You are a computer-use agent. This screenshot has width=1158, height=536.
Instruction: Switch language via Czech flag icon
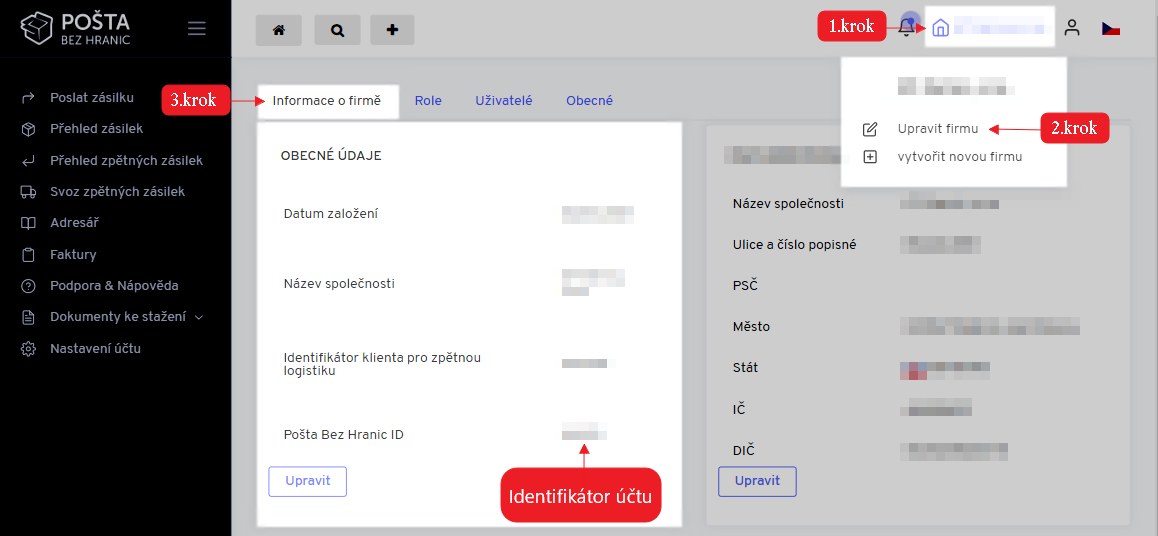(1110, 29)
